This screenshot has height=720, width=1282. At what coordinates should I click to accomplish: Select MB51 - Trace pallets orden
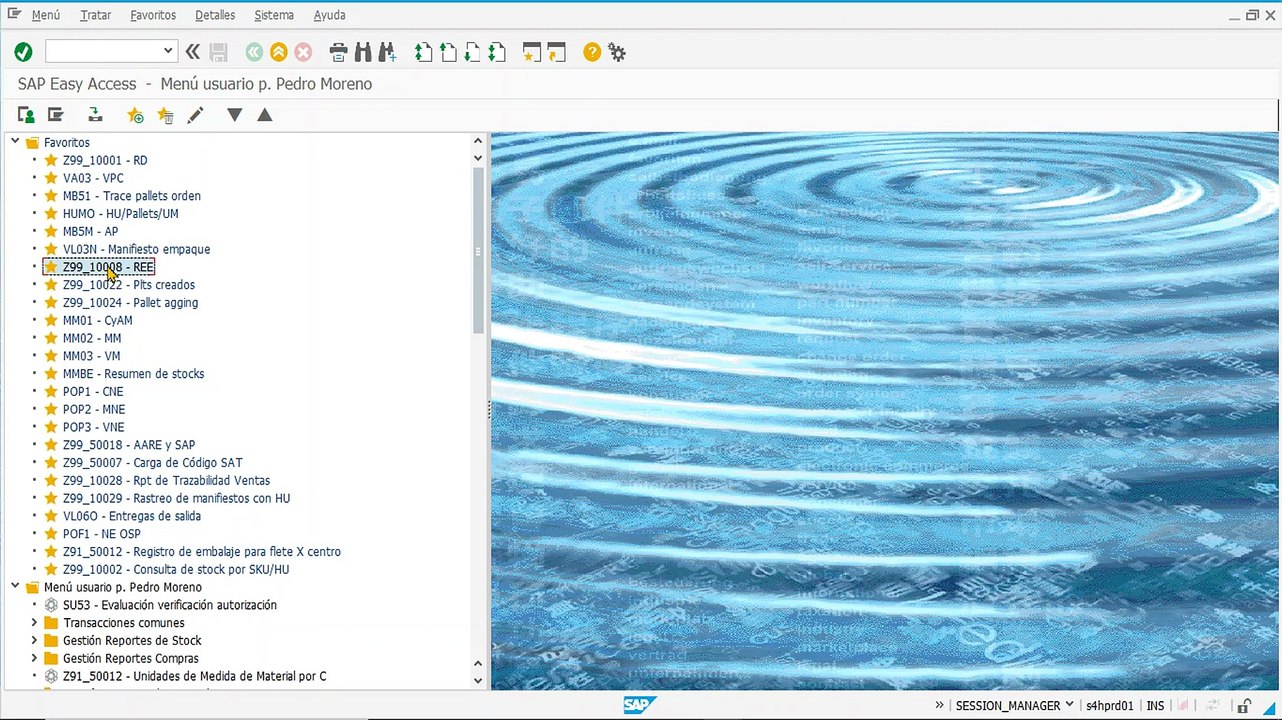tap(132, 196)
